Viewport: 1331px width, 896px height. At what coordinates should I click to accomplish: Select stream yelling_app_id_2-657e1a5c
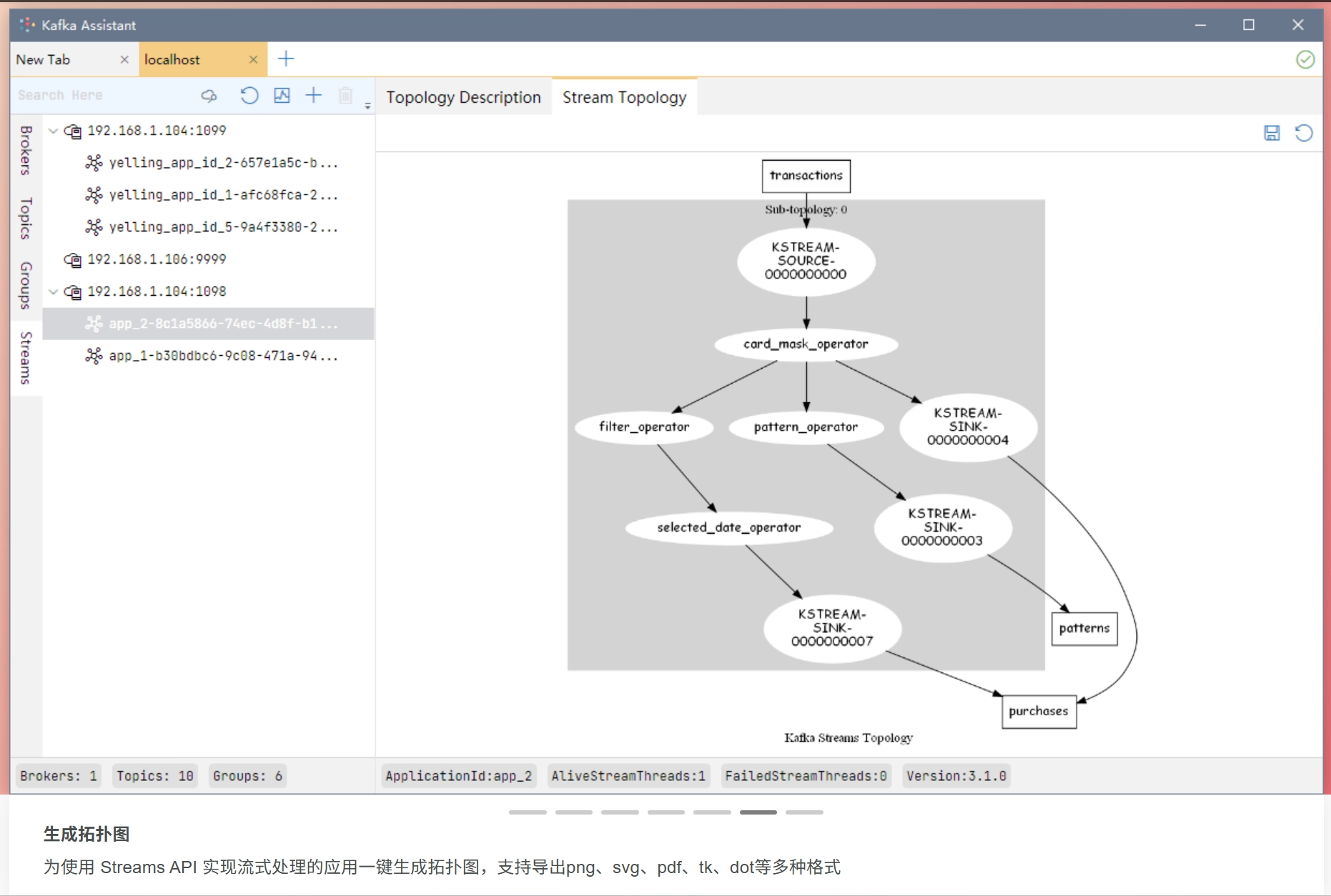223,163
